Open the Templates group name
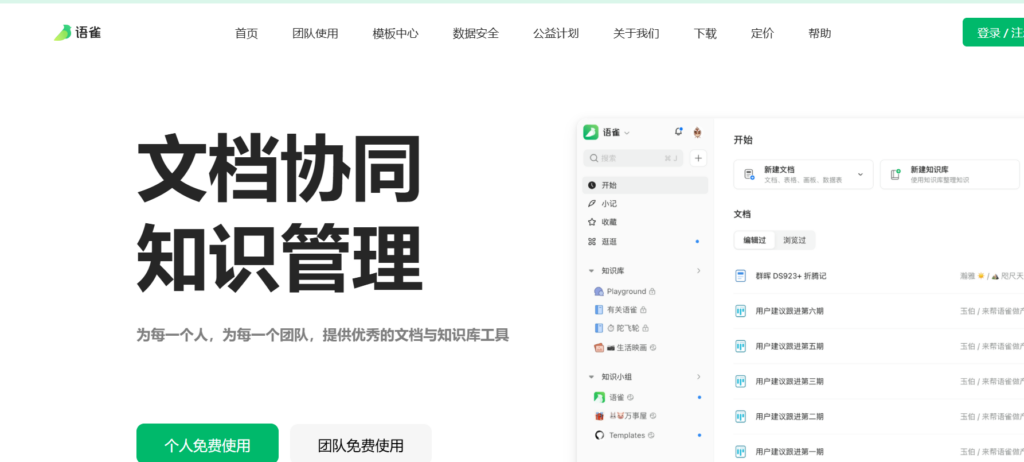Viewport: 1024px width, 462px height. (x=627, y=435)
